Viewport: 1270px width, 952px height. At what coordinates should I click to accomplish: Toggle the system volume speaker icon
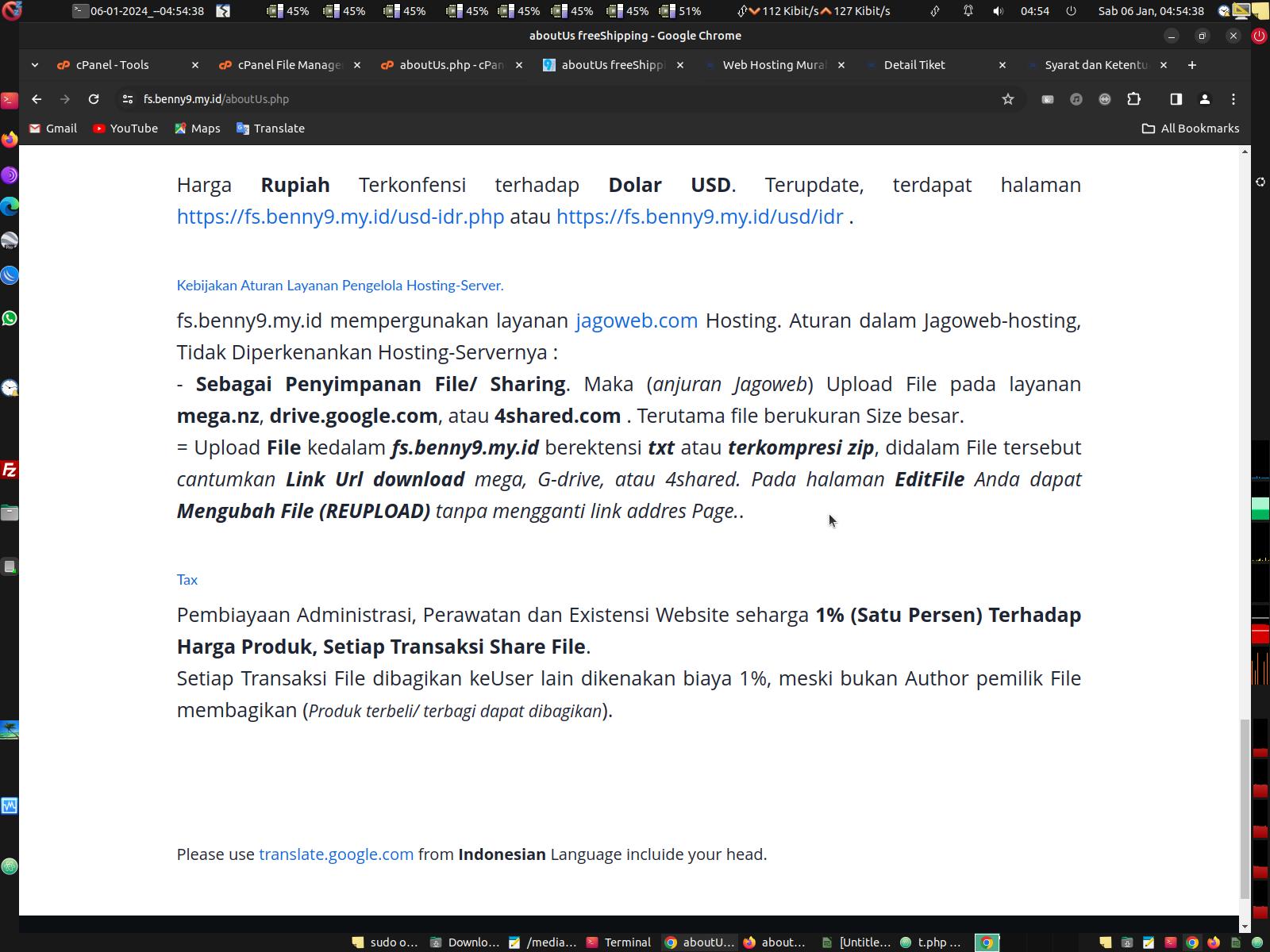(998, 11)
